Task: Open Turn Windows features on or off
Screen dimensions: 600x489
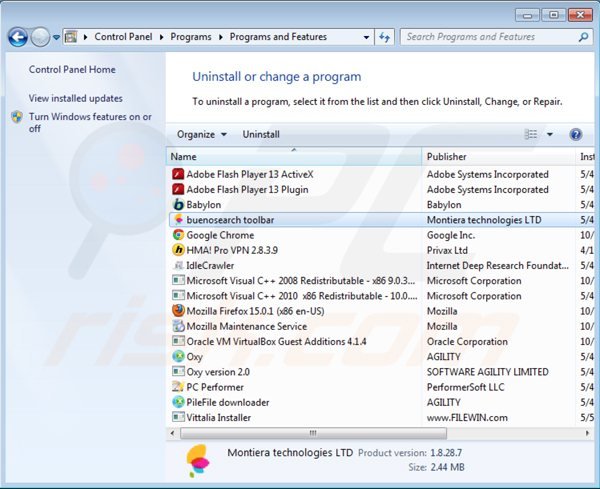Action: point(90,122)
